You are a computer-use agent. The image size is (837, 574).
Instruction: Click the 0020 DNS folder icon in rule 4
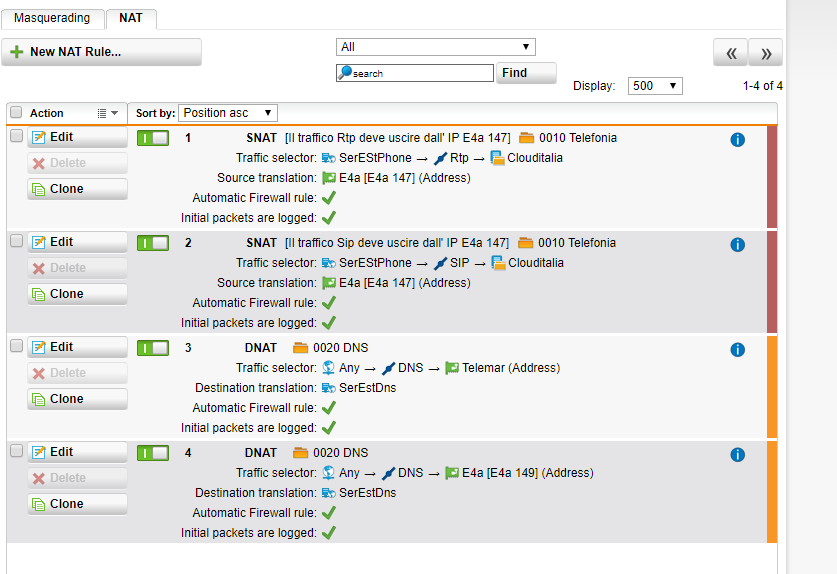point(301,453)
